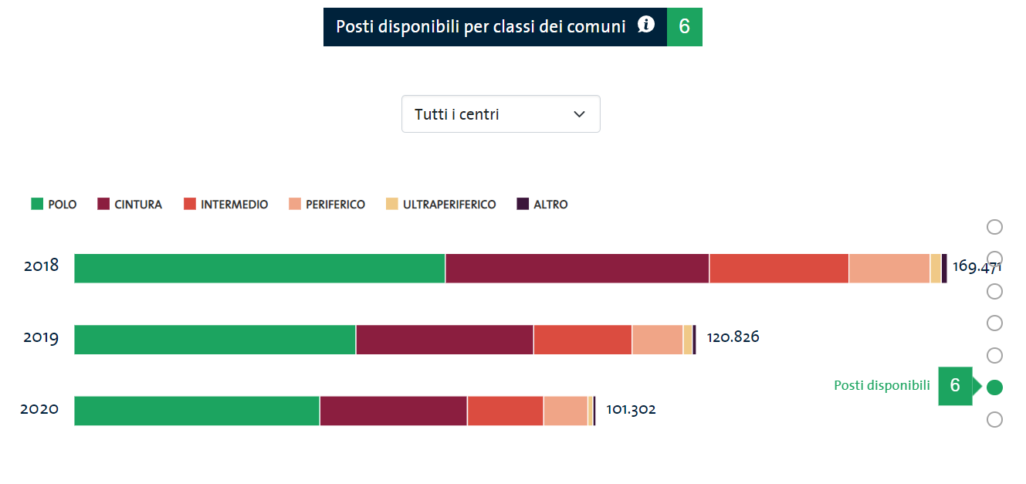Click the green 6 tag beside the navigation dots
This screenshot has width=1026, height=484.
pyautogui.click(x=955, y=386)
